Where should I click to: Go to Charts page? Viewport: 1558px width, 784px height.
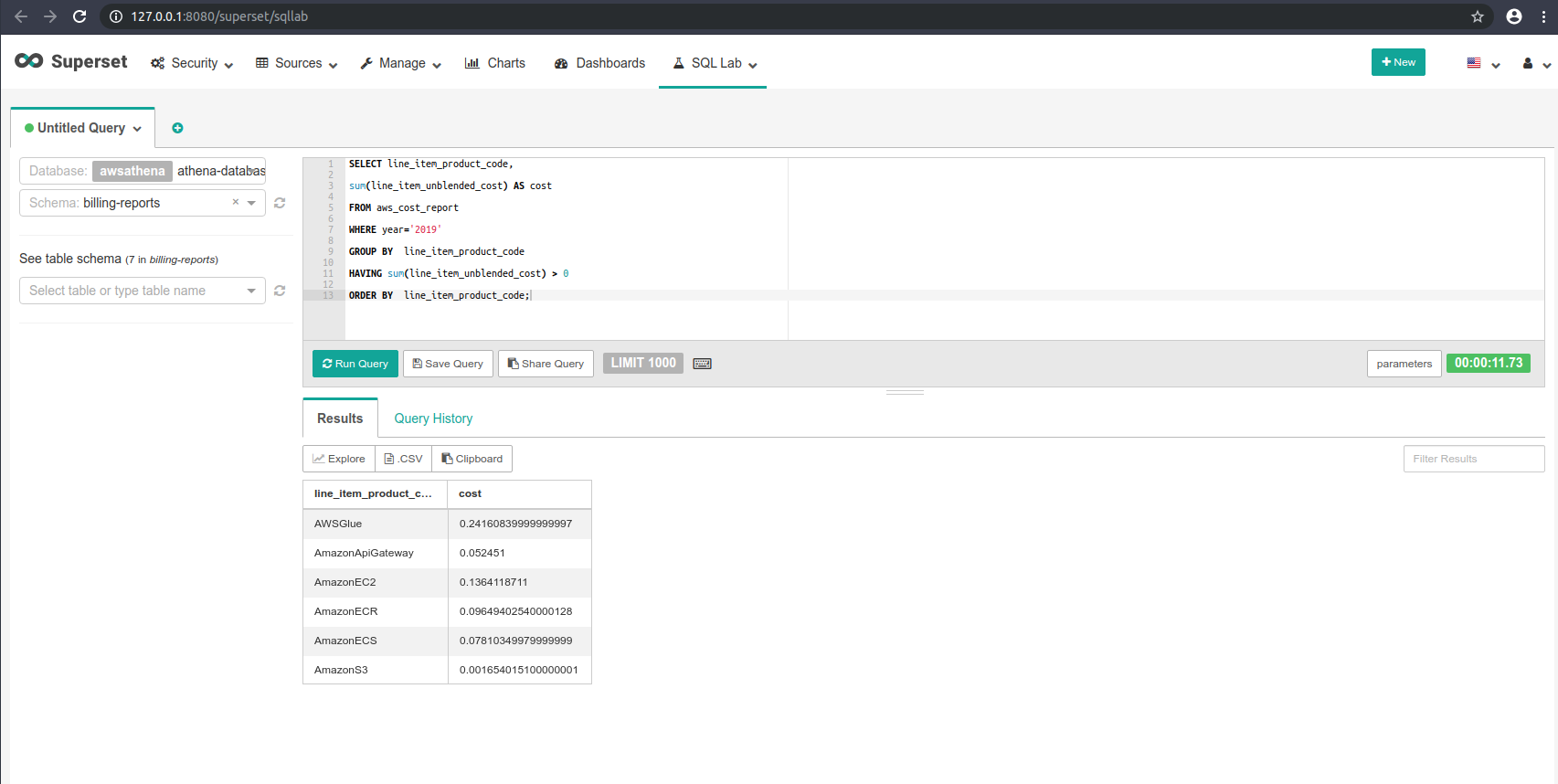[495, 63]
